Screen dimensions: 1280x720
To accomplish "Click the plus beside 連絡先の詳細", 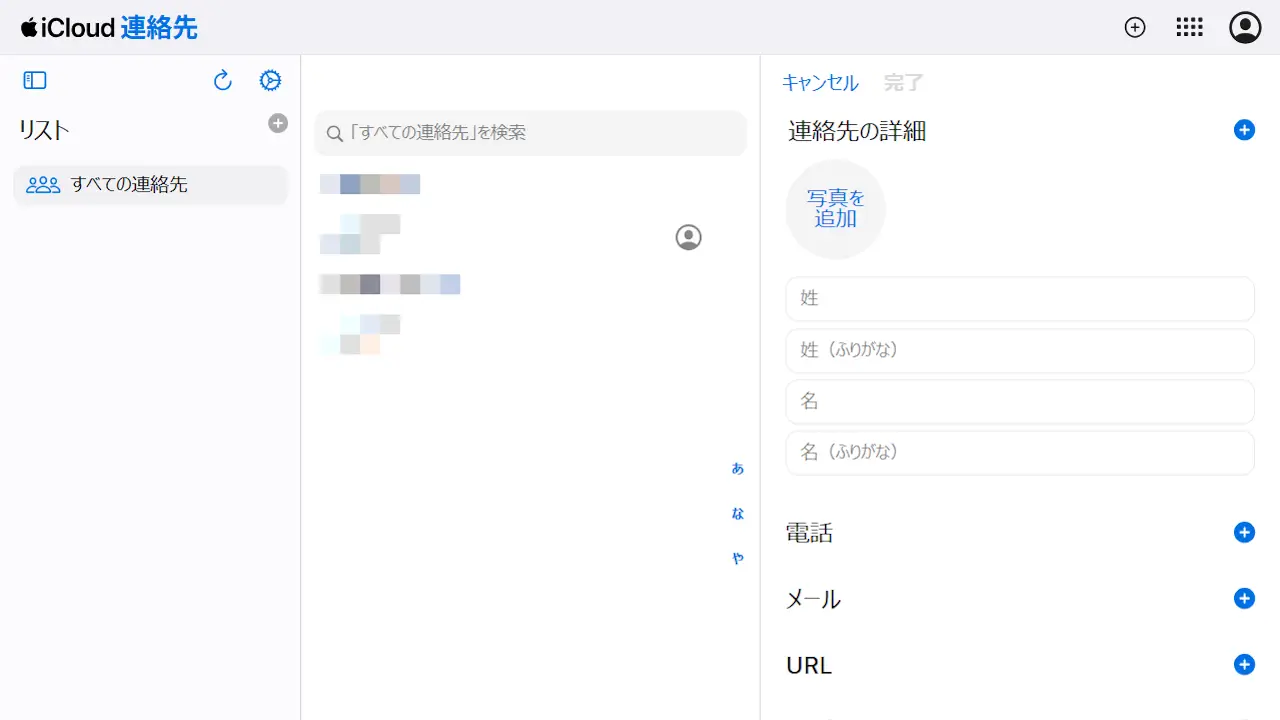I will (1244, 130).
